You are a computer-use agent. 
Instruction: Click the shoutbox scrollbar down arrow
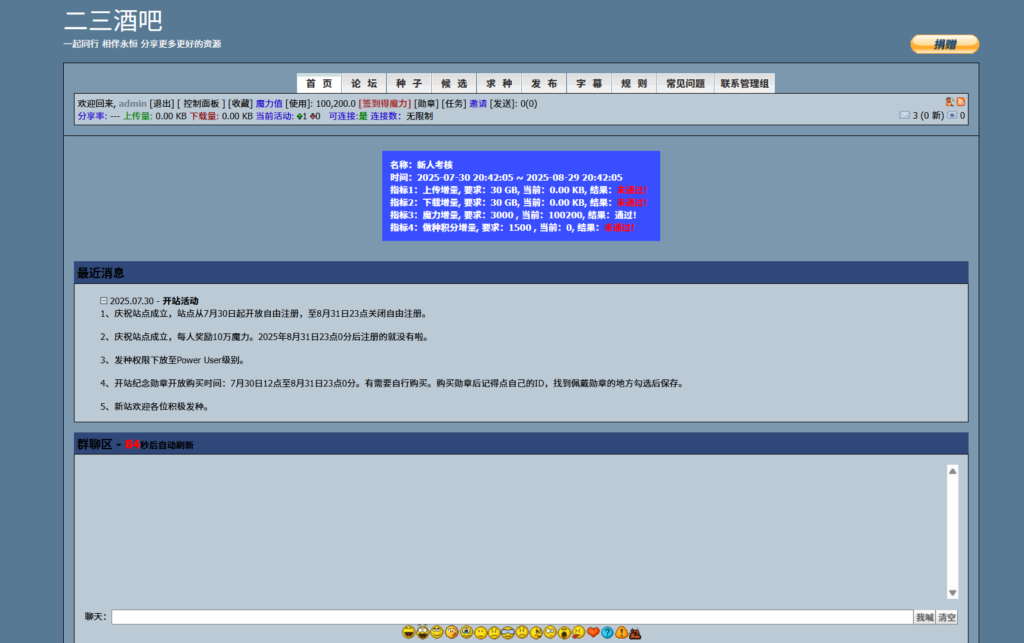point(952,592)
